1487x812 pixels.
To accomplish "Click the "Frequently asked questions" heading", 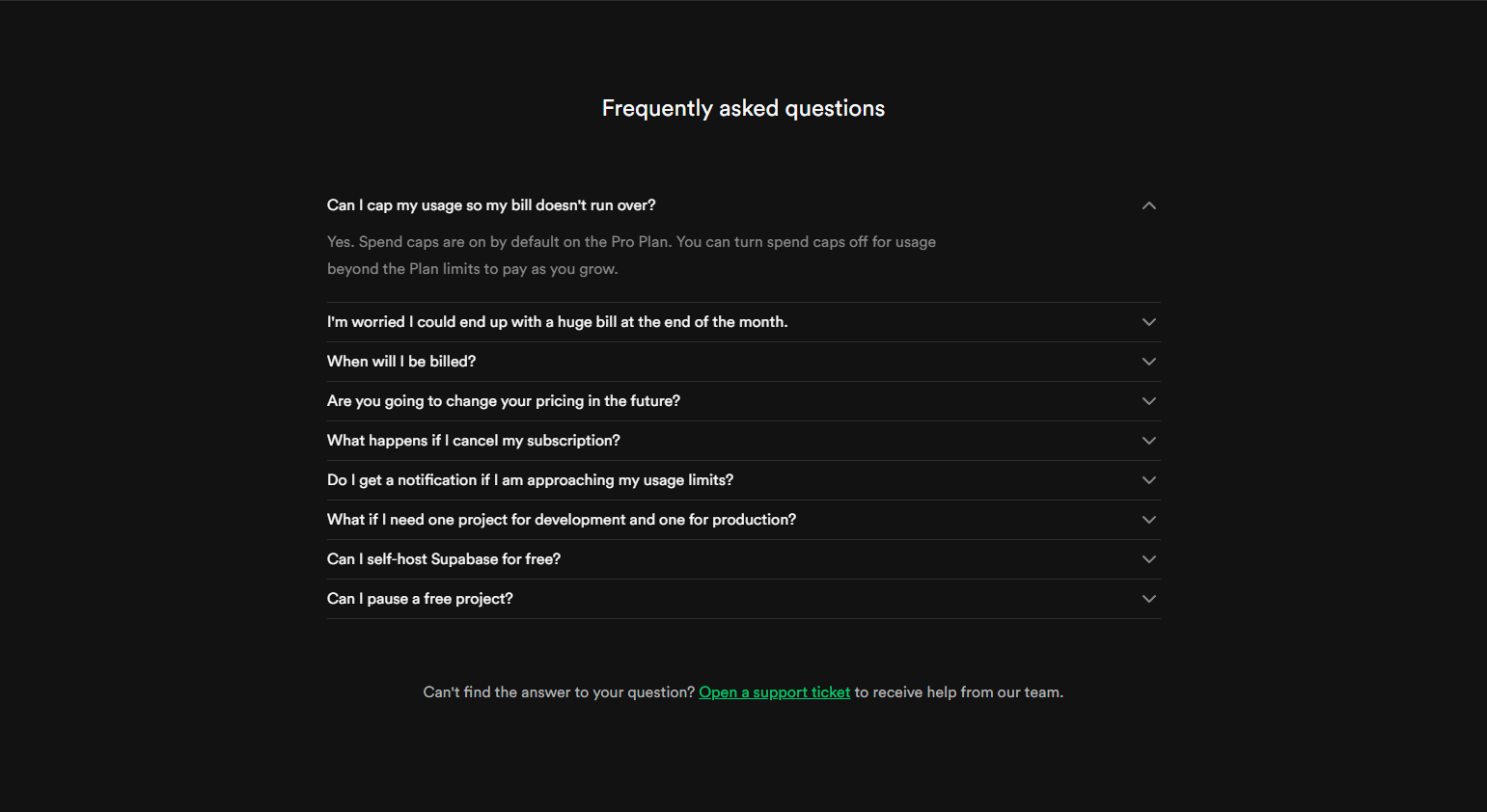I will point(743,107).
